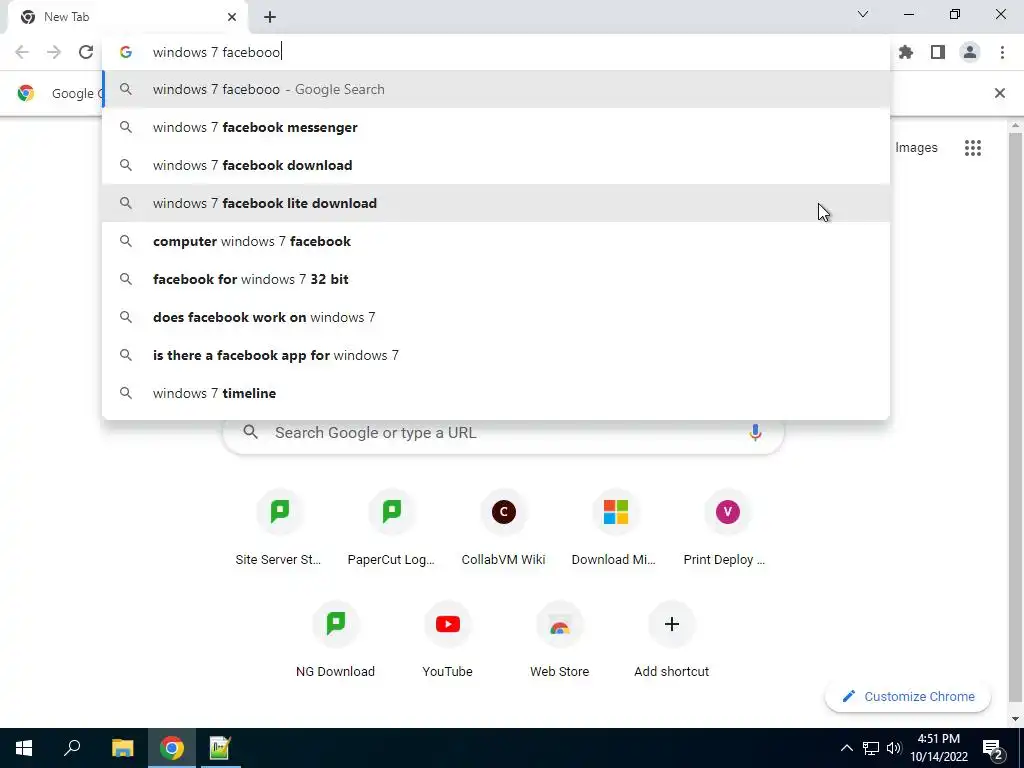Viewport: 1024px width, 768px height.
Task: Open the tab search chevron
Action: [863, 14]
